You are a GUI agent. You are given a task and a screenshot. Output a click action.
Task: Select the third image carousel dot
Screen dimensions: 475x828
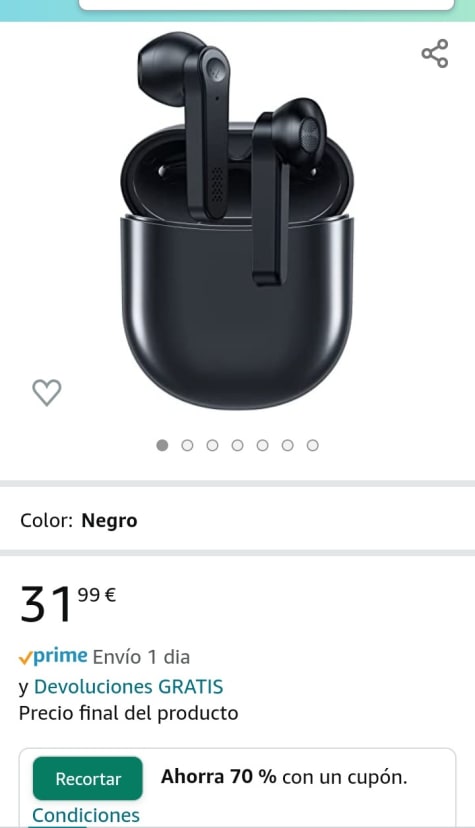click(212, 445)
